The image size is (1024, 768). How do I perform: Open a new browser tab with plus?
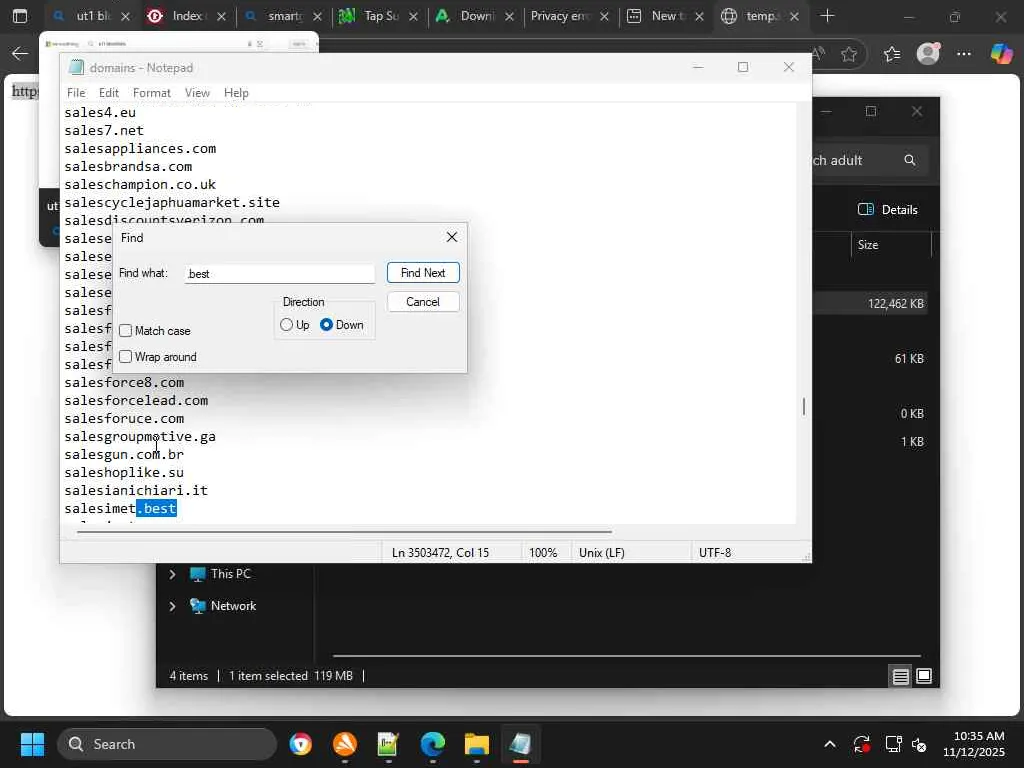coord(827,16)
